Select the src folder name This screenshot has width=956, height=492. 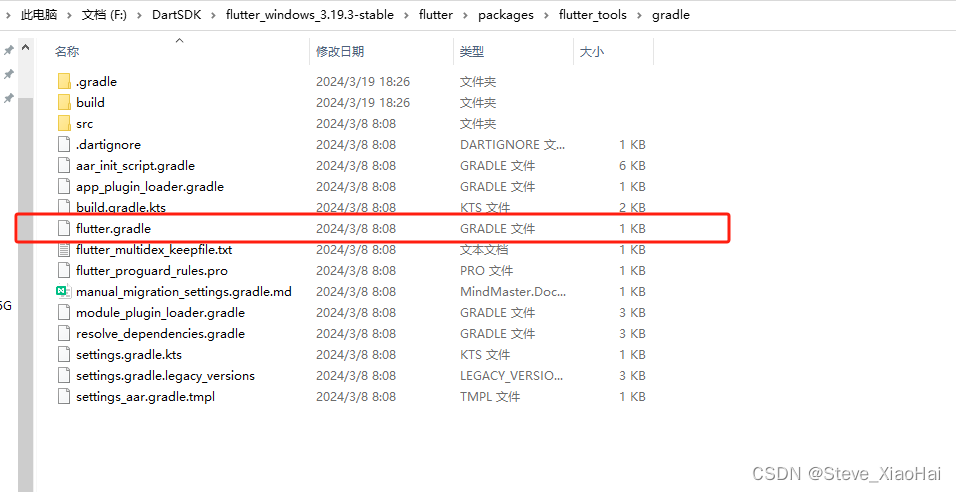point(85,124)
